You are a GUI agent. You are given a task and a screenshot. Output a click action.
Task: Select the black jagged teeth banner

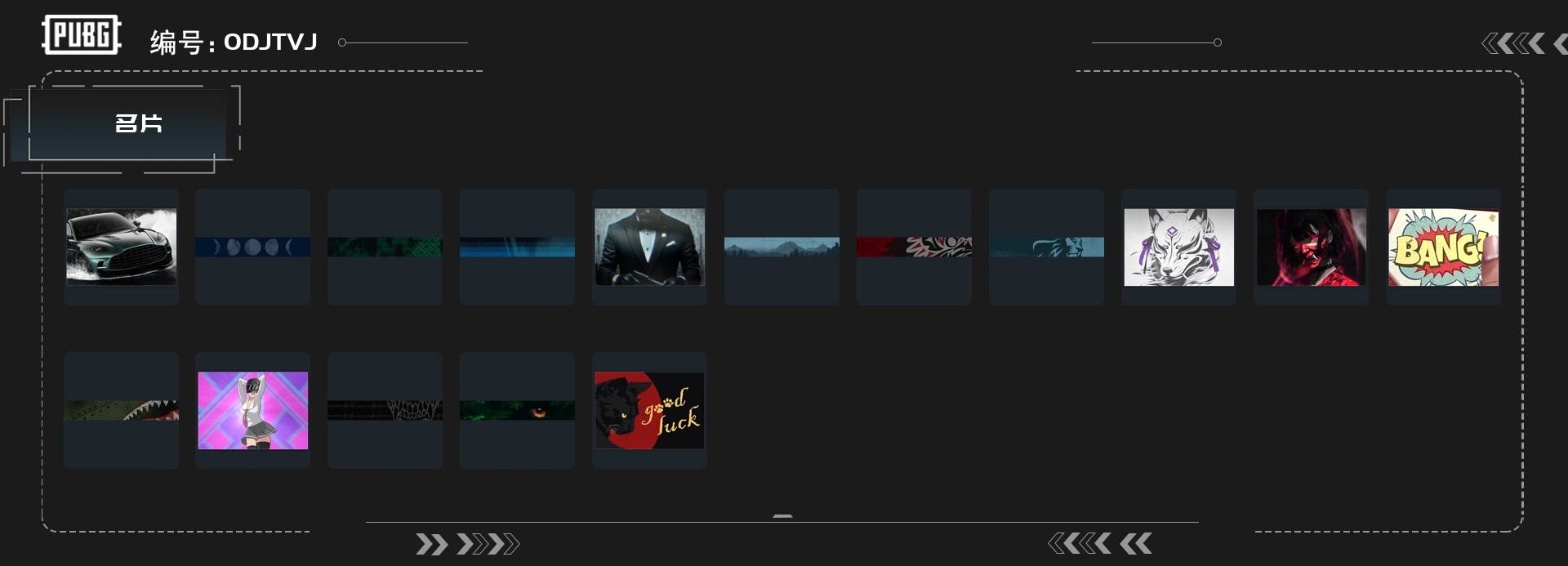385,410
